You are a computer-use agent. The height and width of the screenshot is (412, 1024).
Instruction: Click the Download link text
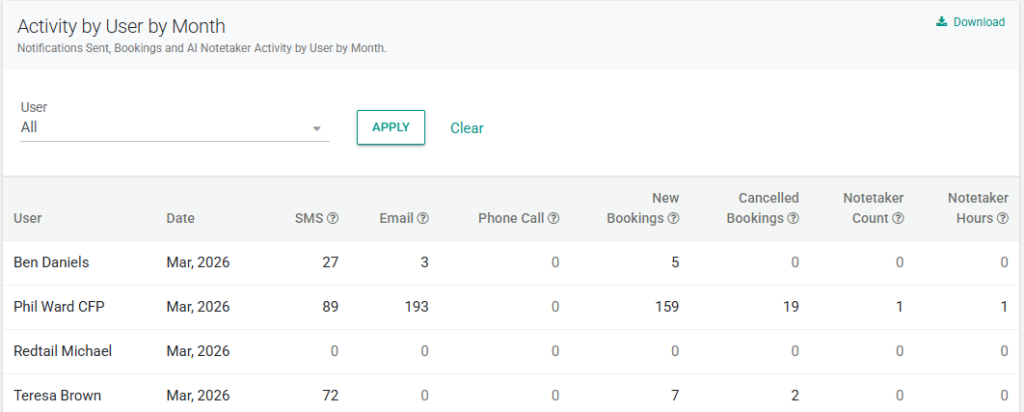(x=978, y=22)
